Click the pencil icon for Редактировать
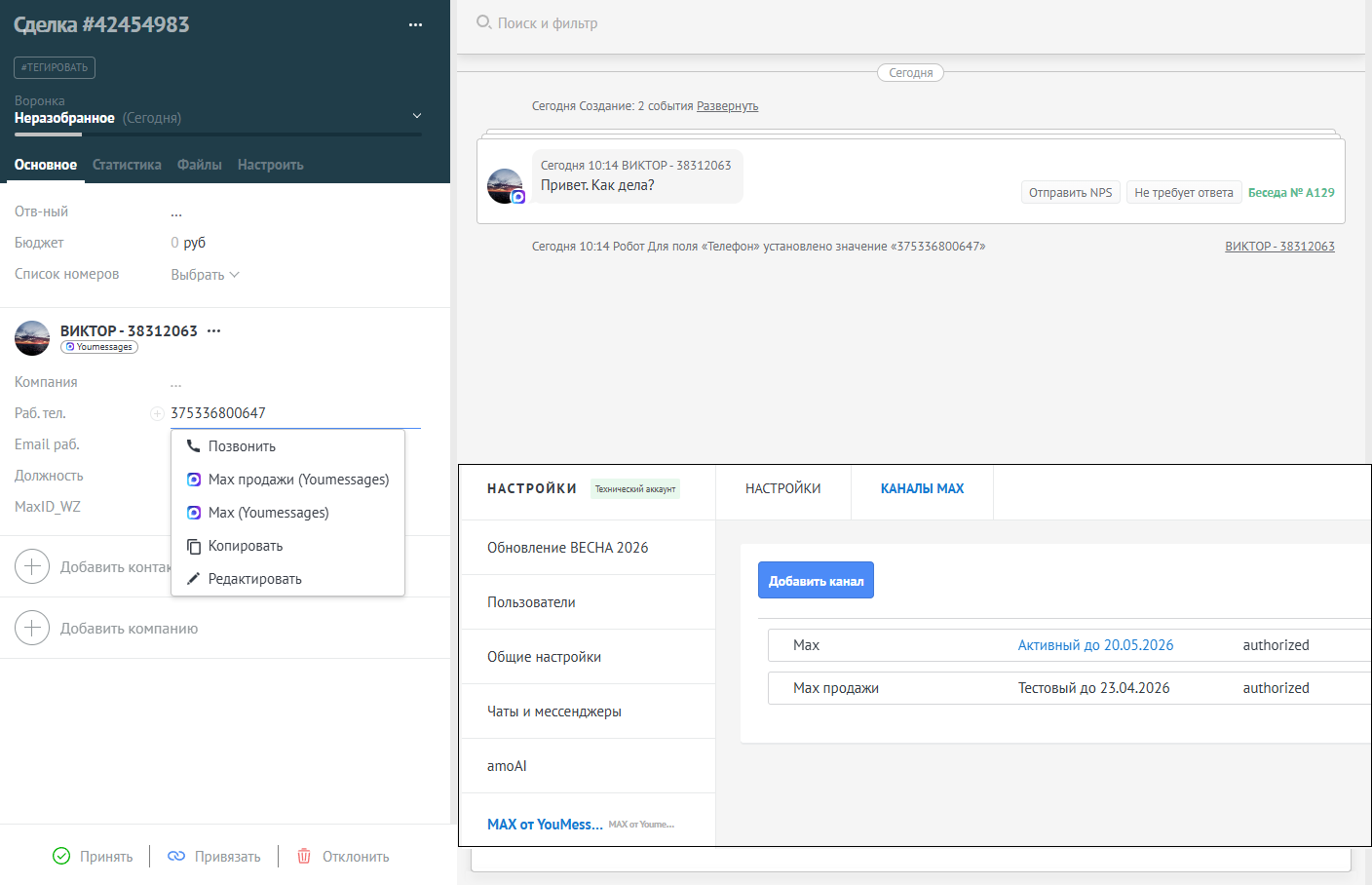 coord(193,579)
